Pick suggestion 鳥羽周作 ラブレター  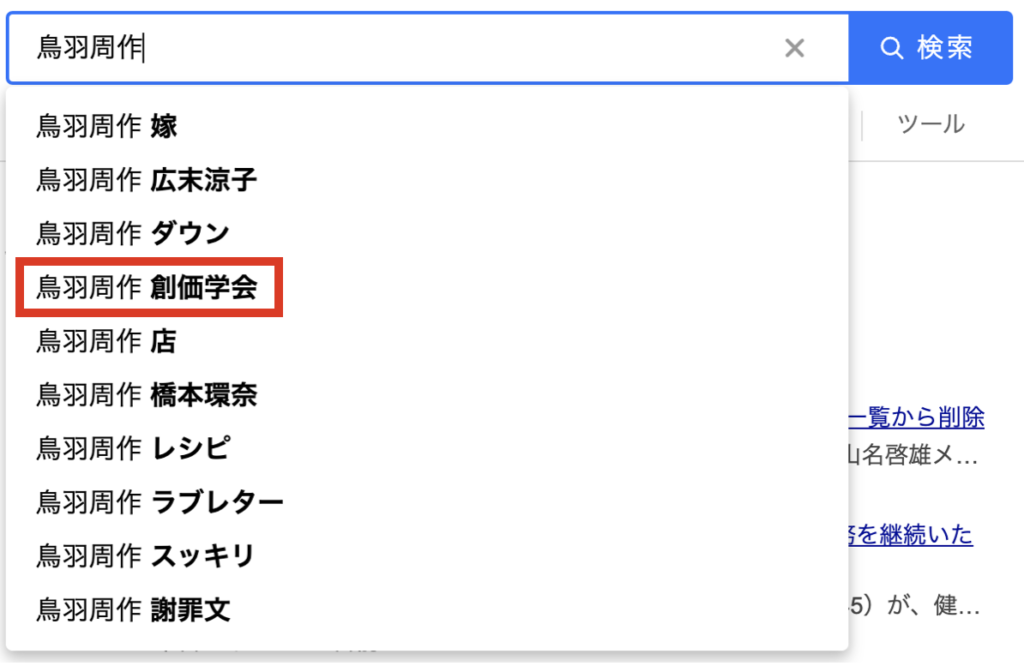point(428,502)
